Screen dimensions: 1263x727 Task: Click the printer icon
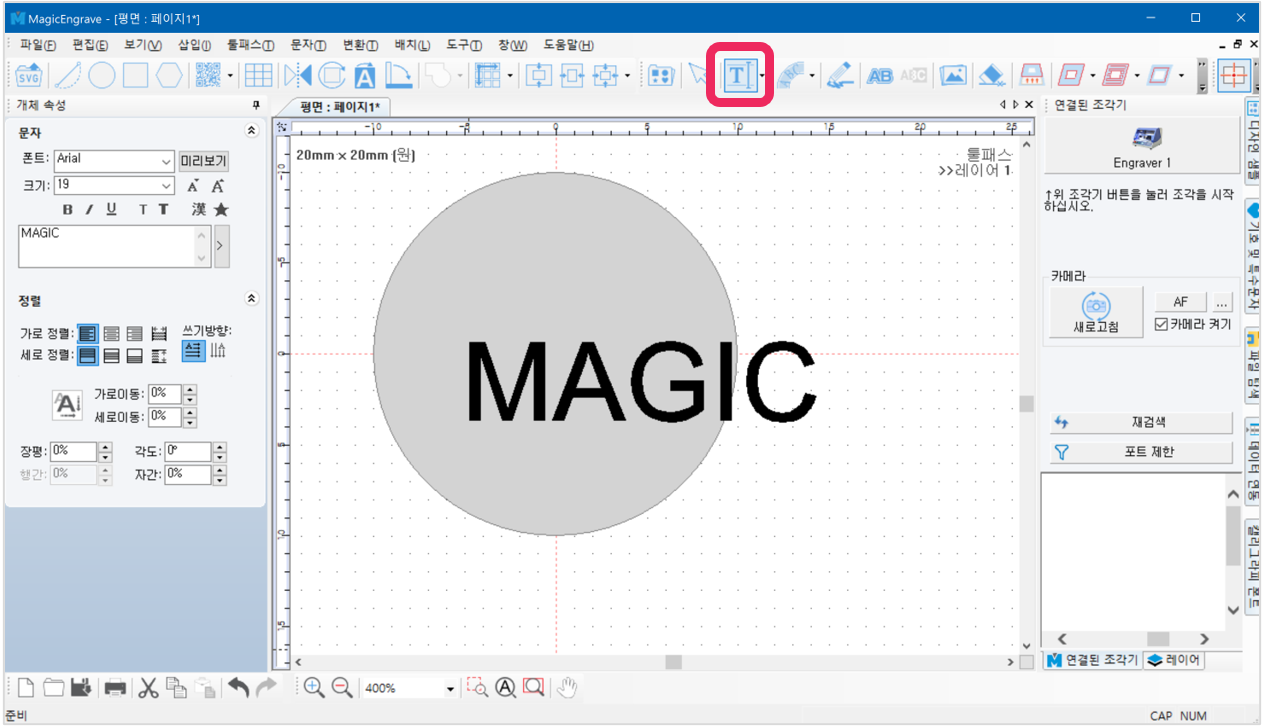coord(116,687)
